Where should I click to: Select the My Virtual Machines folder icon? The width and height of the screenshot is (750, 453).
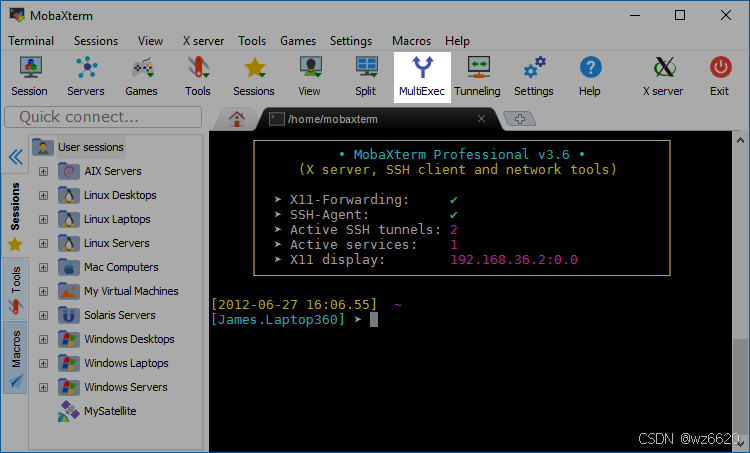click(x=68, y=291)
